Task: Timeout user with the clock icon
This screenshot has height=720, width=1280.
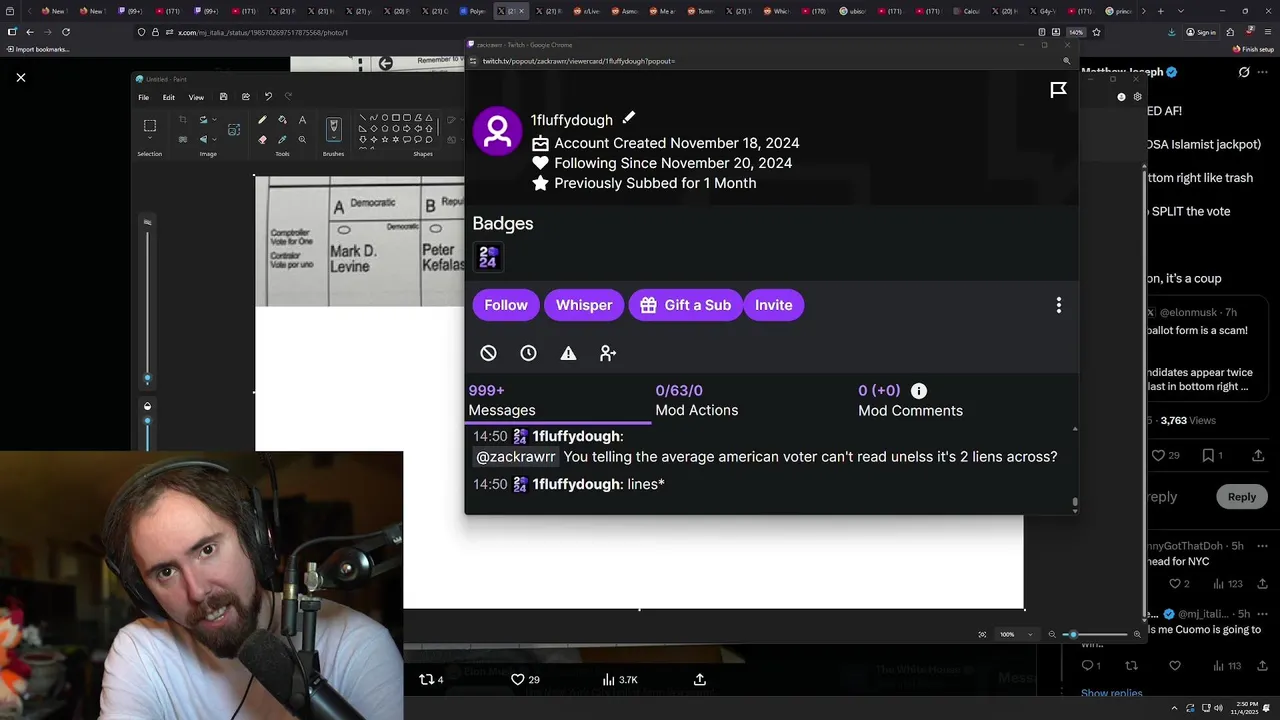Action: click(x=528, y=353)
